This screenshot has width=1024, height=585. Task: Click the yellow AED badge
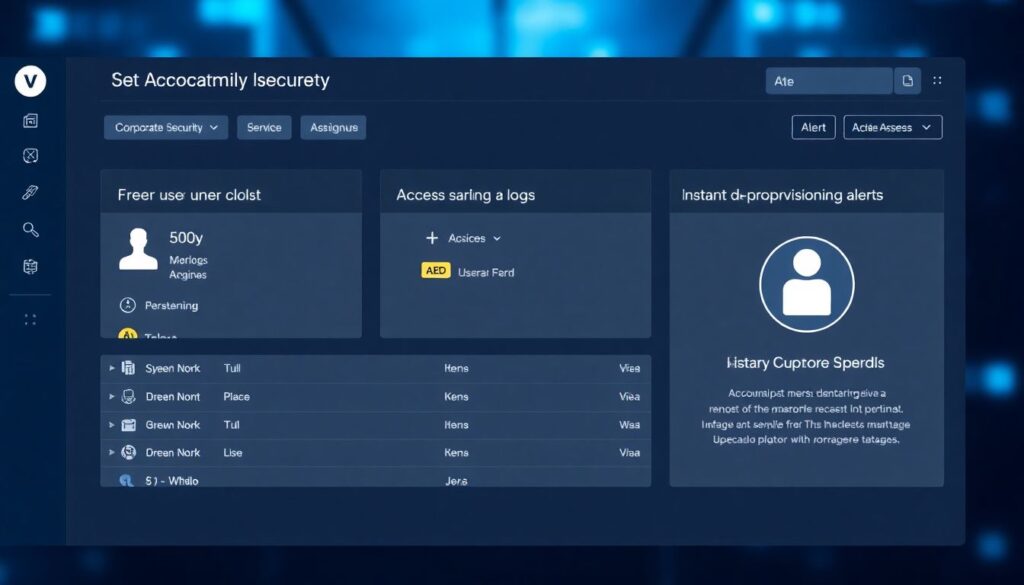[x=434, y=270]
